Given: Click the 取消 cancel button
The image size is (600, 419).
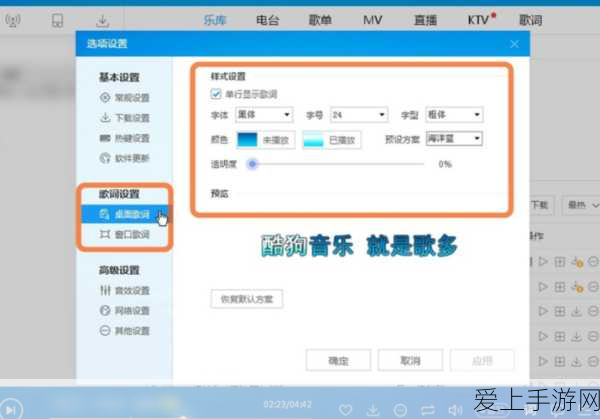Looking at the screenshot, I should (x=410, y=360).
